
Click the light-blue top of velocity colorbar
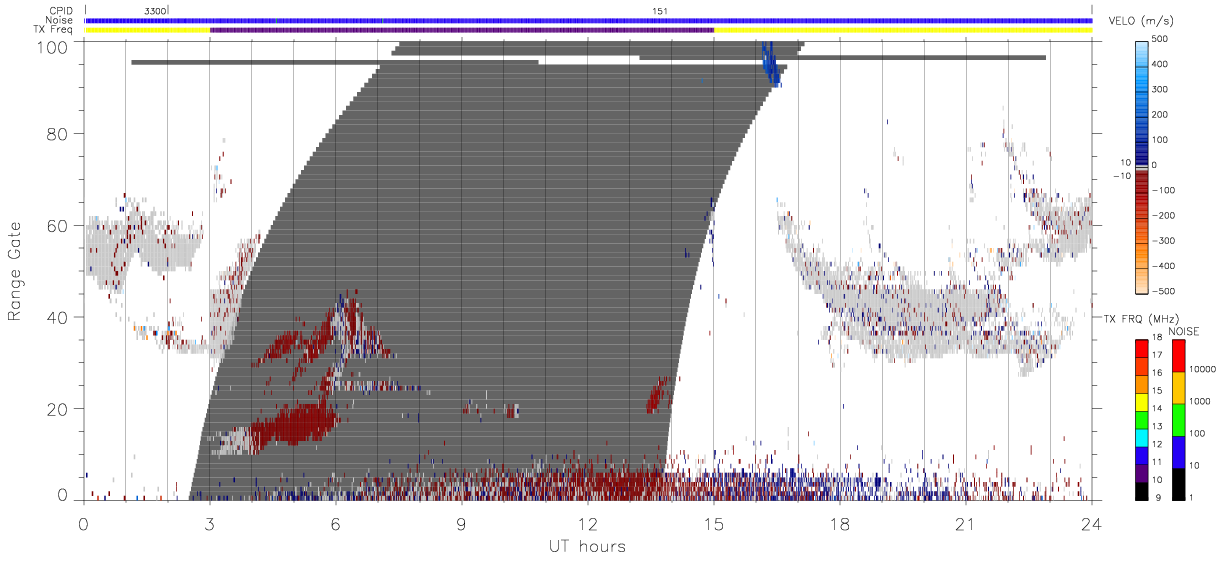tap(1143, 46)
